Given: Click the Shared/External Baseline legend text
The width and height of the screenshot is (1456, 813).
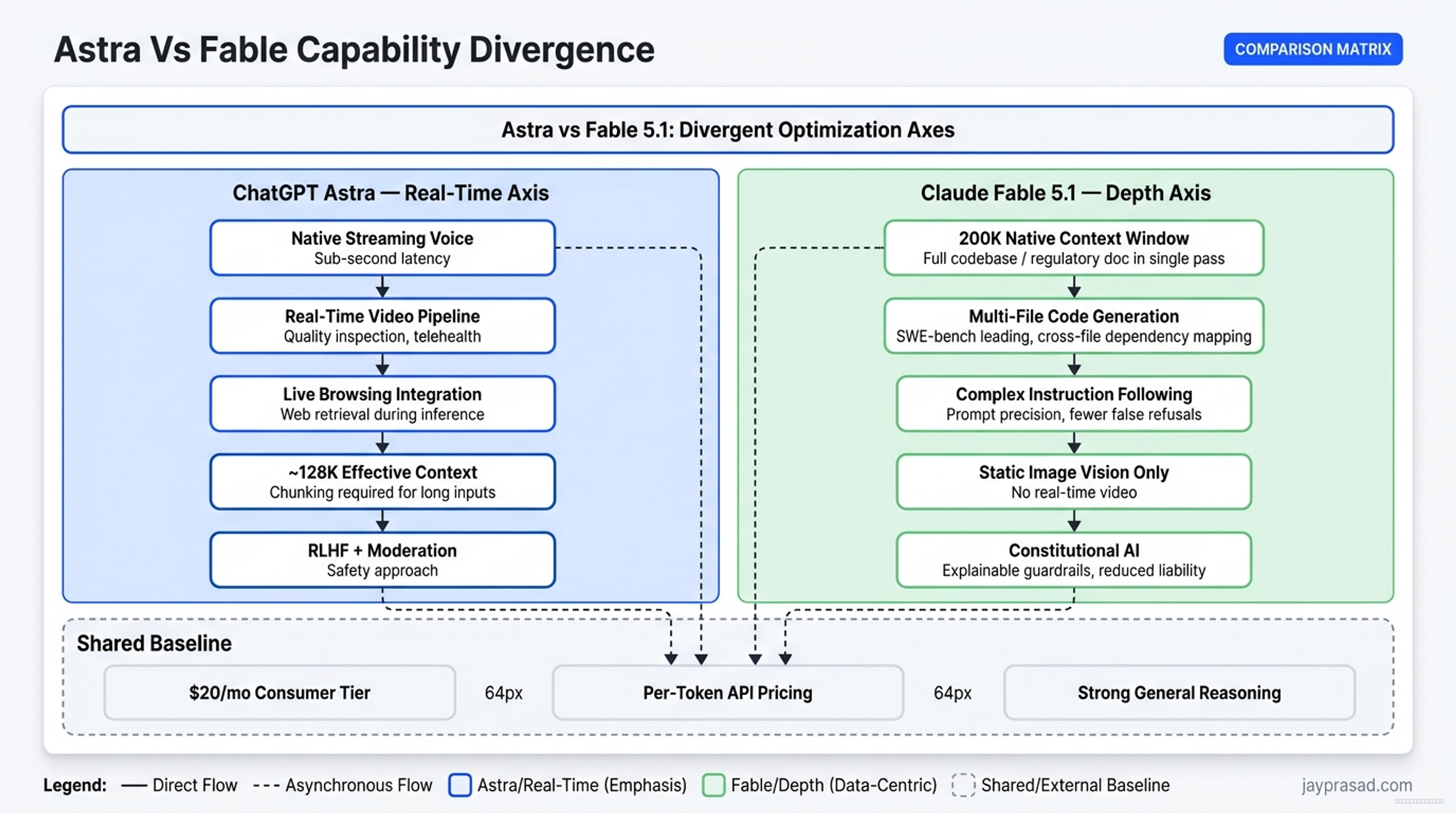Looking at the screenshot, I should coord(1076,785).
